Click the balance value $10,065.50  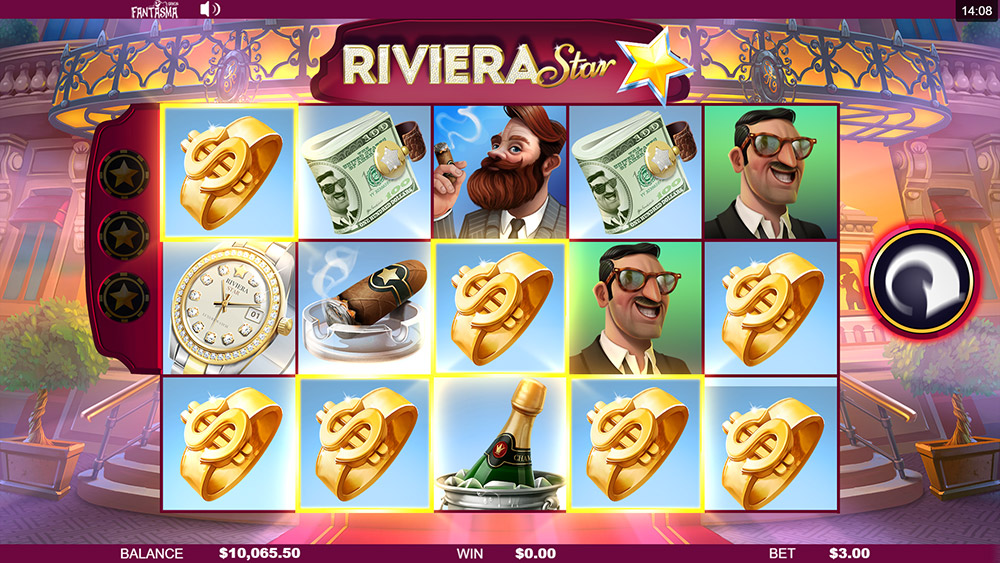point(260,553)
